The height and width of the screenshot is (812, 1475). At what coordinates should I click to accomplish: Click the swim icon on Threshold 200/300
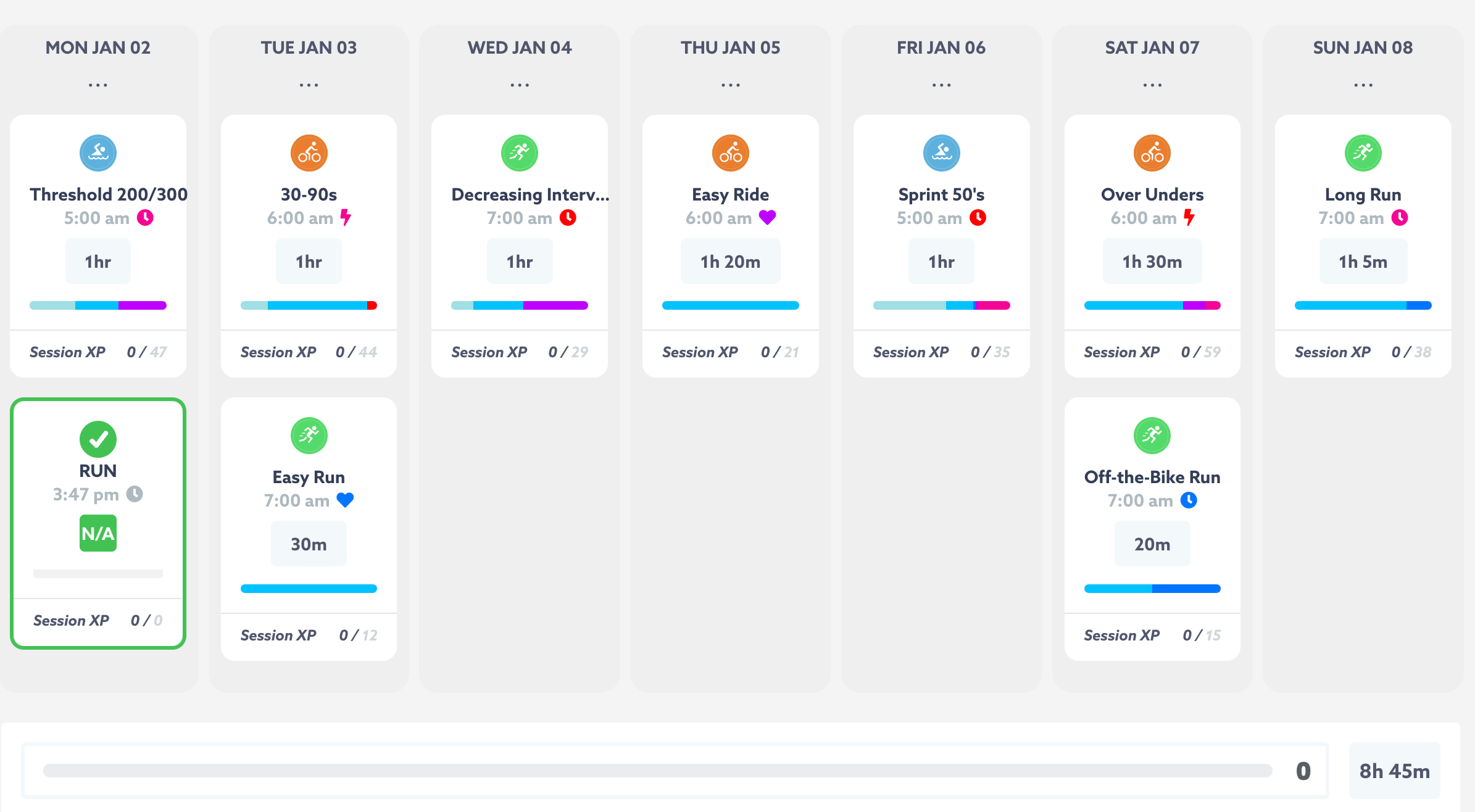pos(98,152)
